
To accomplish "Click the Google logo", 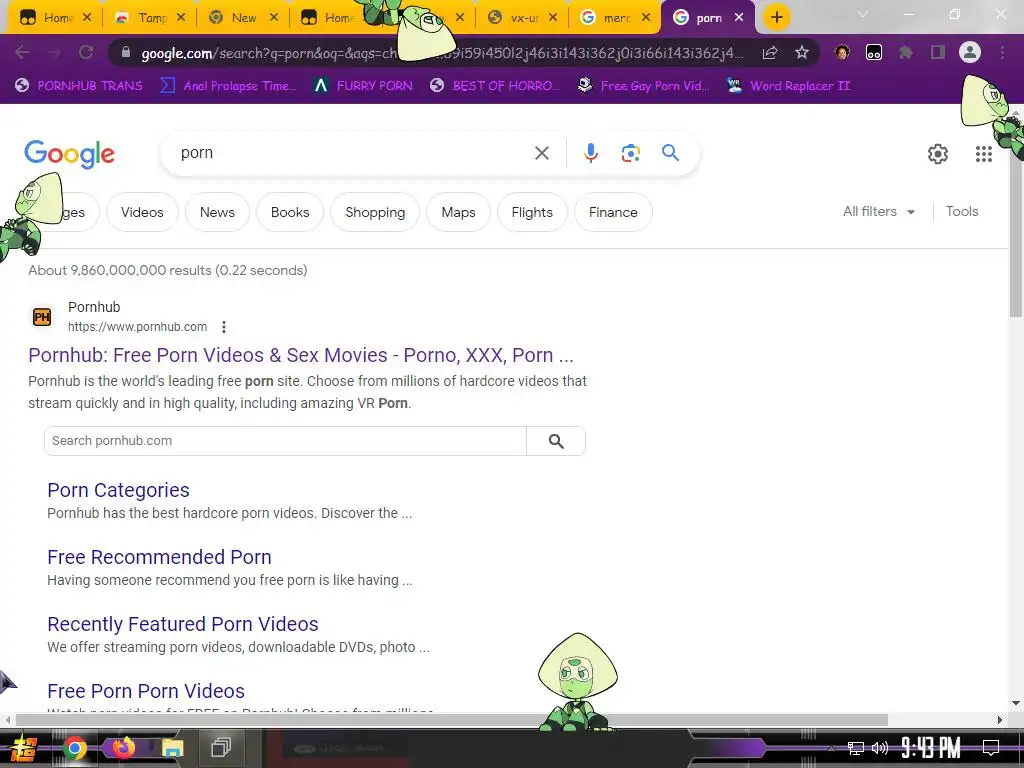I will click(x=69, y=154).
